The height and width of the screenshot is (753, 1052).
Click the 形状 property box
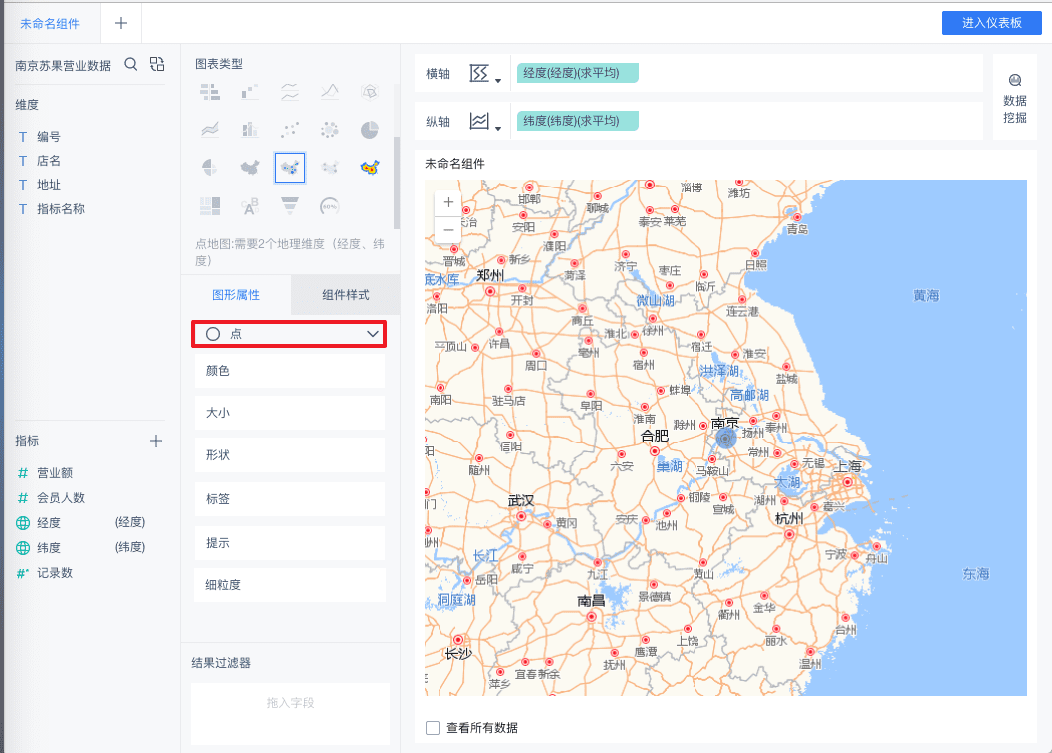click(290, 454)
